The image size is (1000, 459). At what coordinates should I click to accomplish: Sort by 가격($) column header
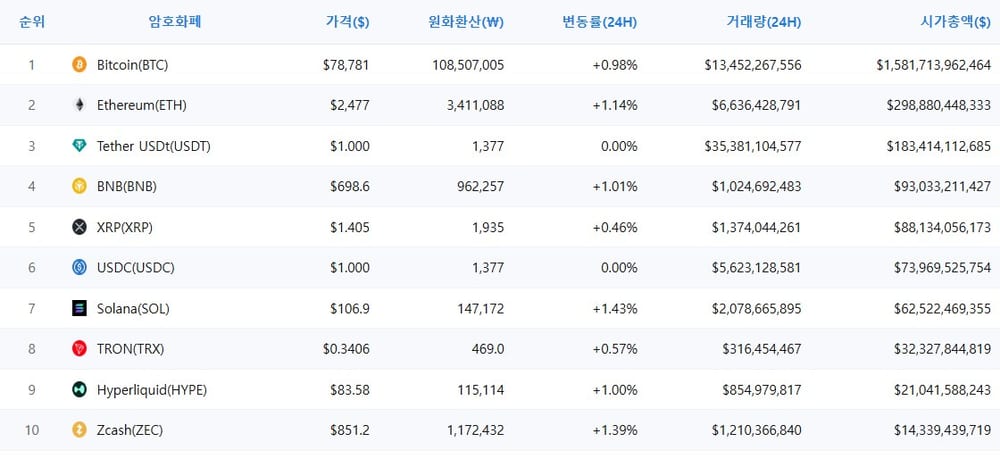(347, 22)
